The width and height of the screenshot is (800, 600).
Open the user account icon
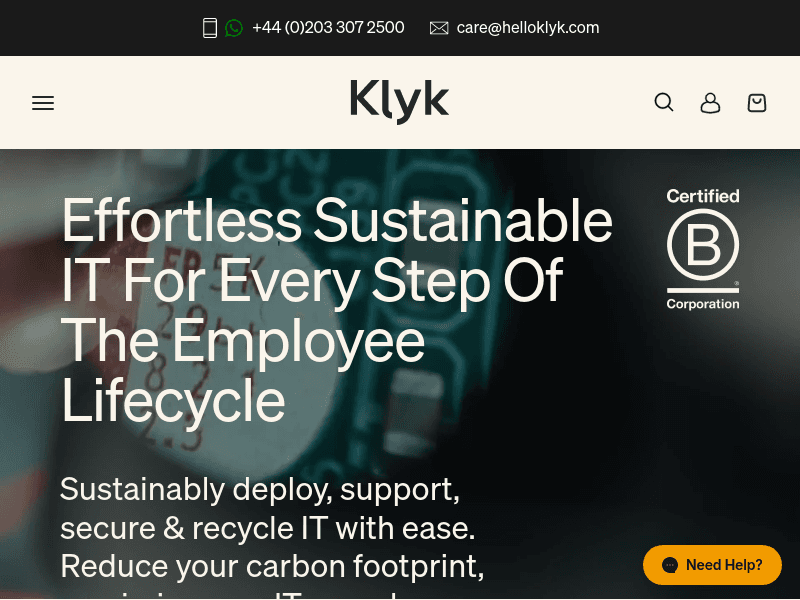(x=710, y=103)
